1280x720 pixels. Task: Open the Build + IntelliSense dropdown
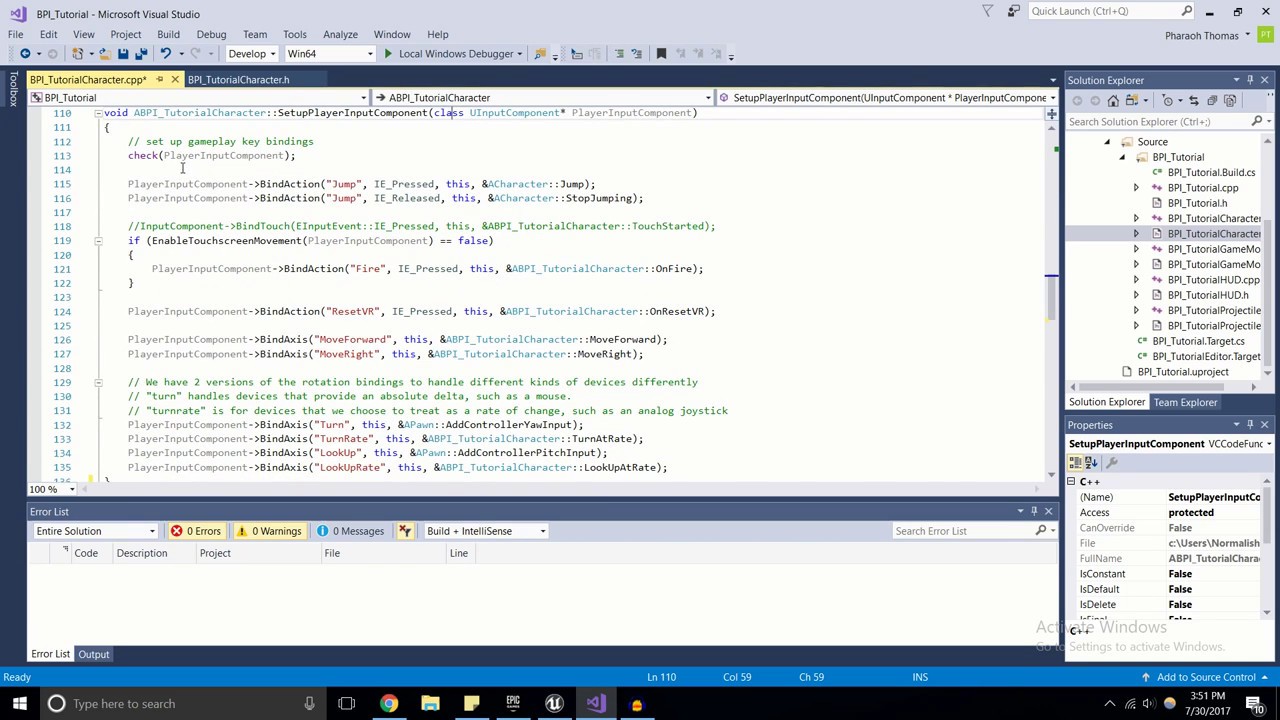point(486,531)
